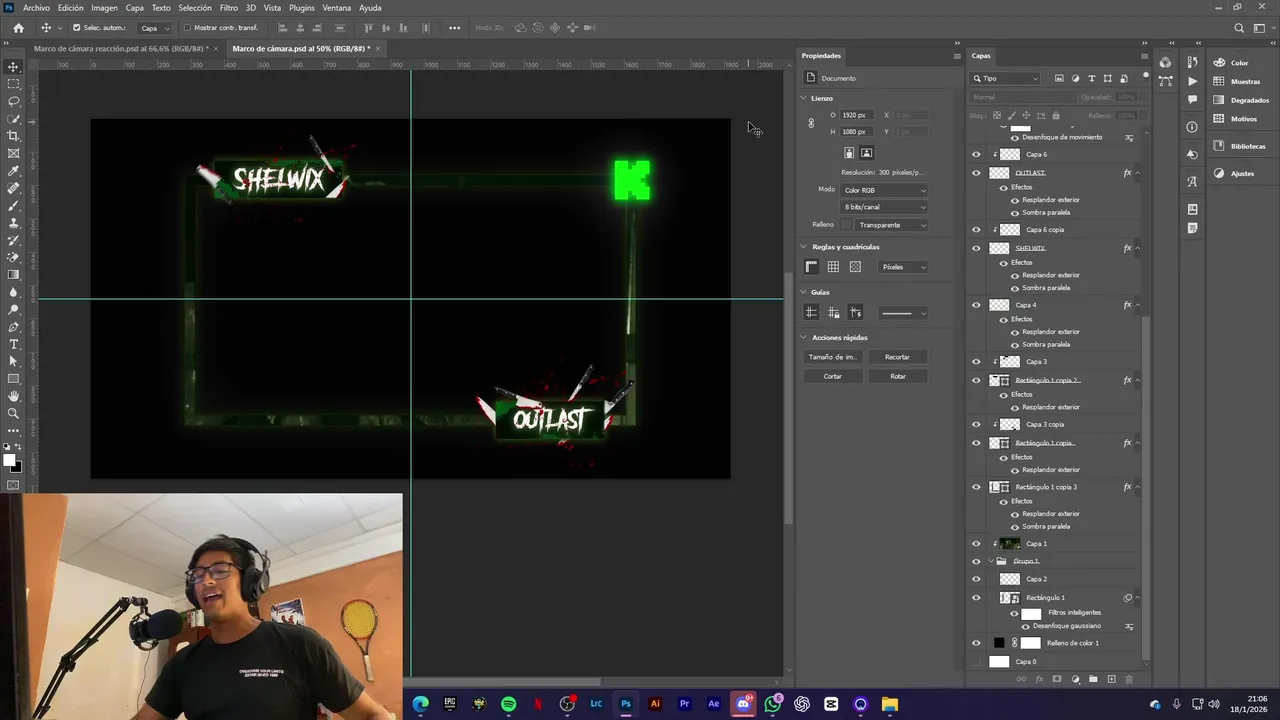Select the Frame tool
The image size is (1280, 720).
pos(13,153)
